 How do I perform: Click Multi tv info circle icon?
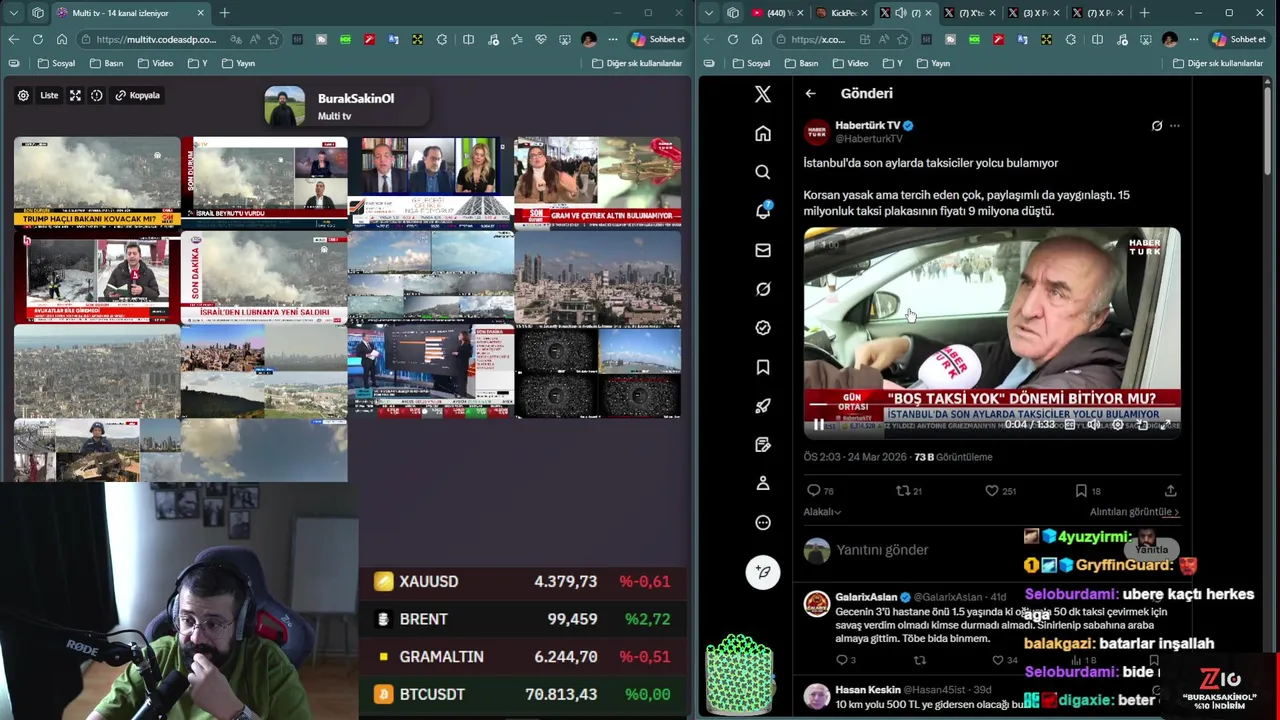(97, 95)
